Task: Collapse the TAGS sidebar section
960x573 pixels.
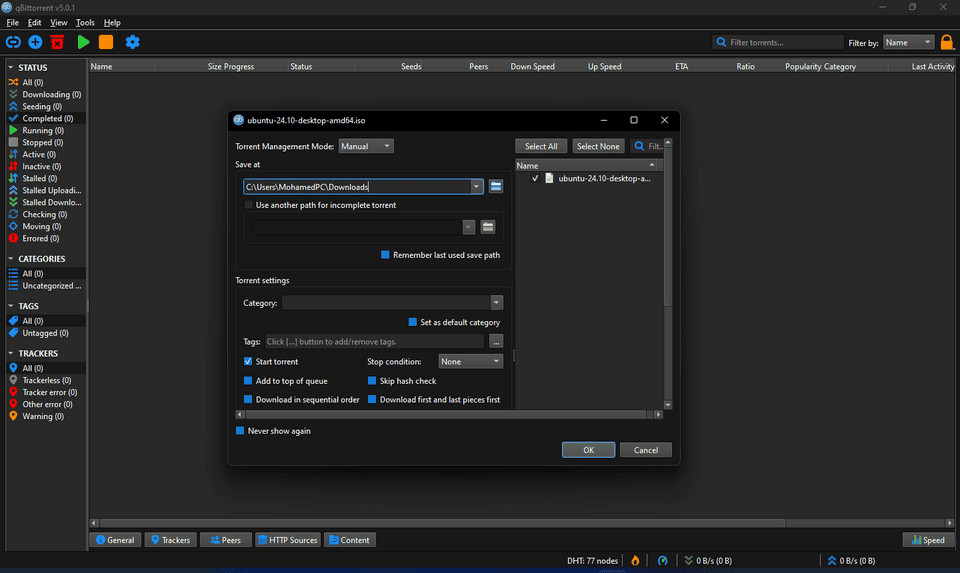Action: point(10,305)
